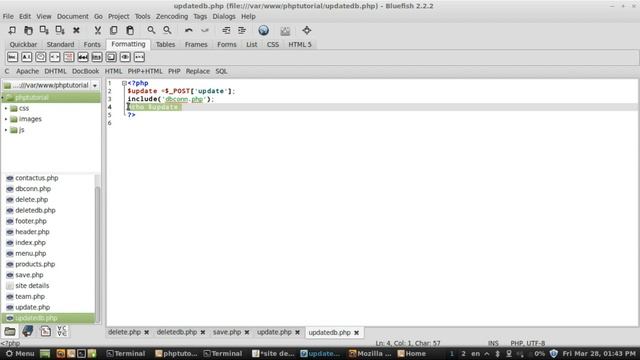Viewport: 640px width, 360px height.
Task: Close the save.php document tab
Action: click(x=247, y=333)
